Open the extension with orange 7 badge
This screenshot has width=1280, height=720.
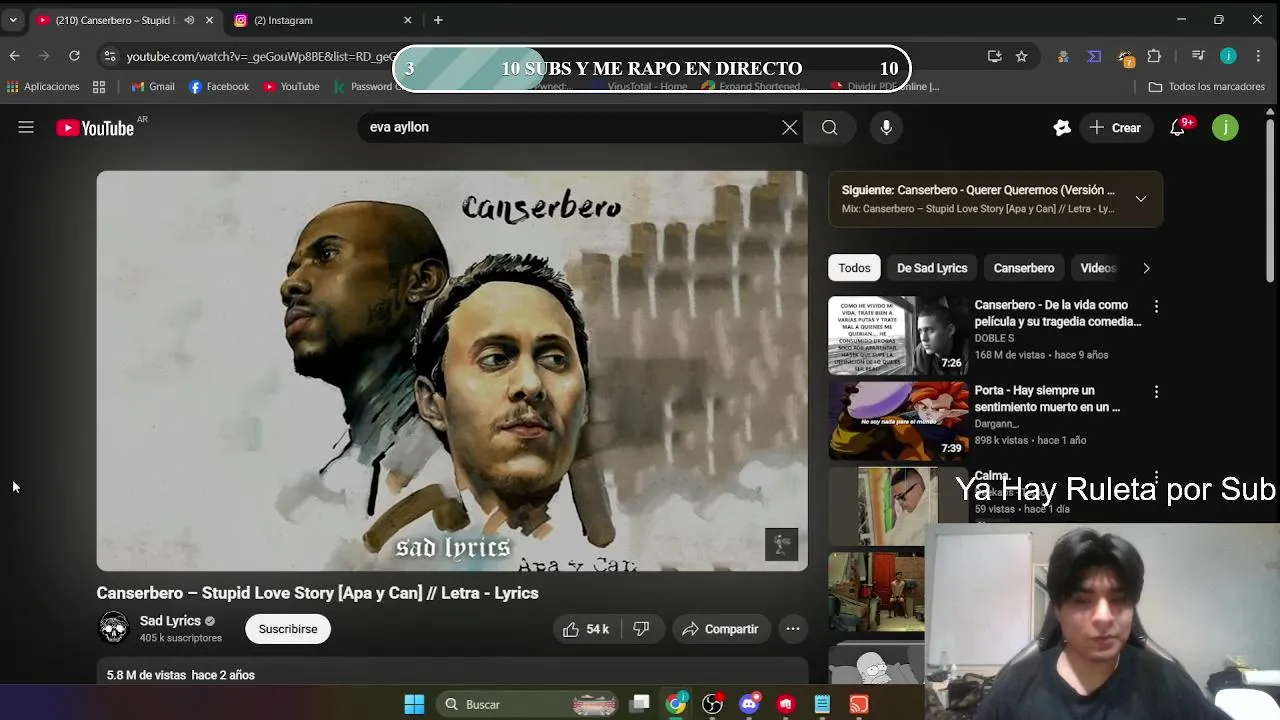click(1125, 57)
